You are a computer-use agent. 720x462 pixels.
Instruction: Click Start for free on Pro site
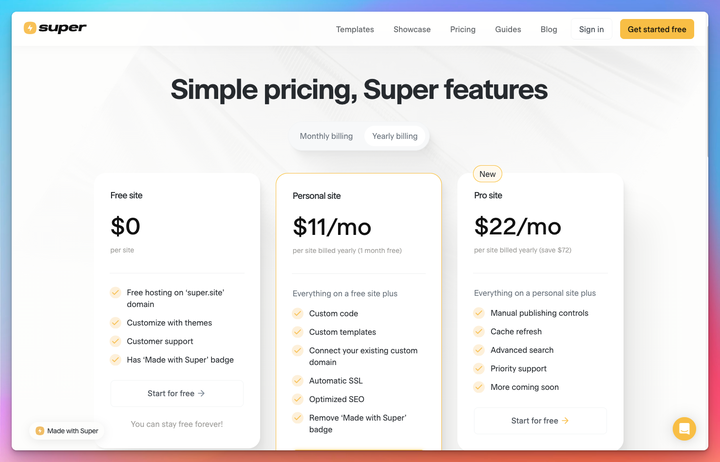540,421
